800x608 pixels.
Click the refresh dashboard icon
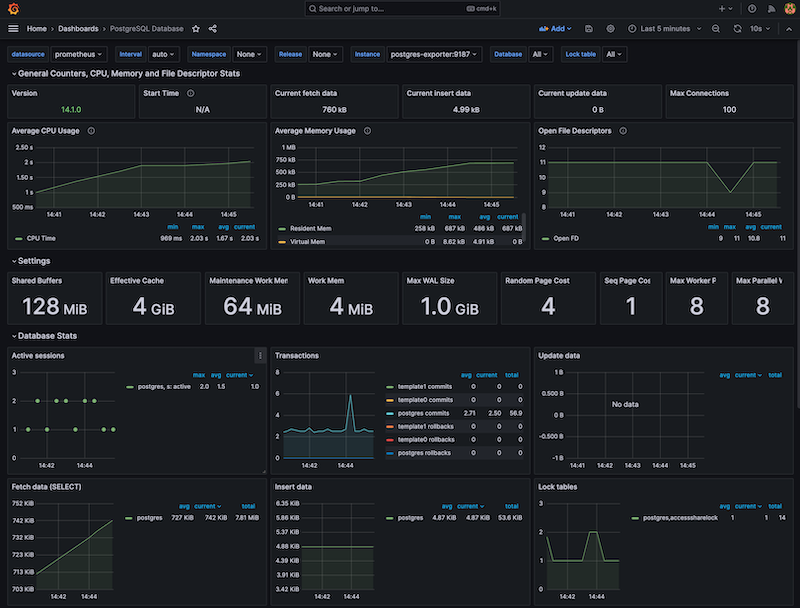coord(737,29)
